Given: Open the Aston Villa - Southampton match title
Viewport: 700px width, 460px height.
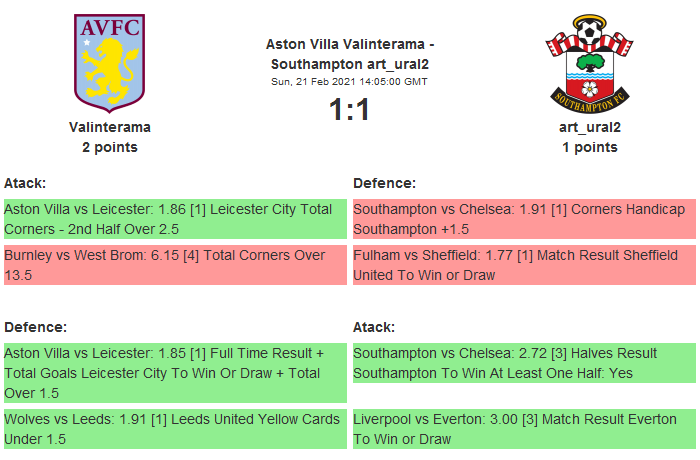Looking at the screenshot, I should click(x=349, y=54).
